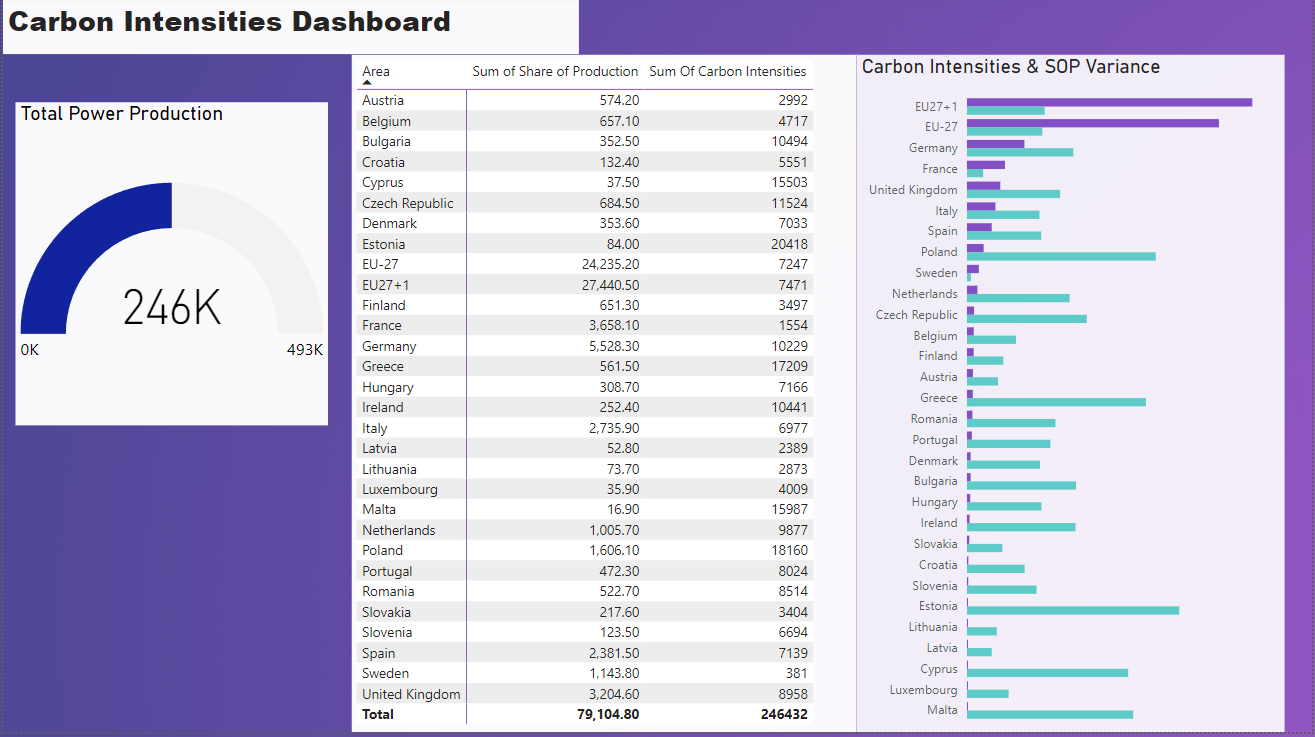Screen dimensions: 1315x737
Task: Click Poland's teal SOP variance bar
Action: click(x=1060, y=256)
